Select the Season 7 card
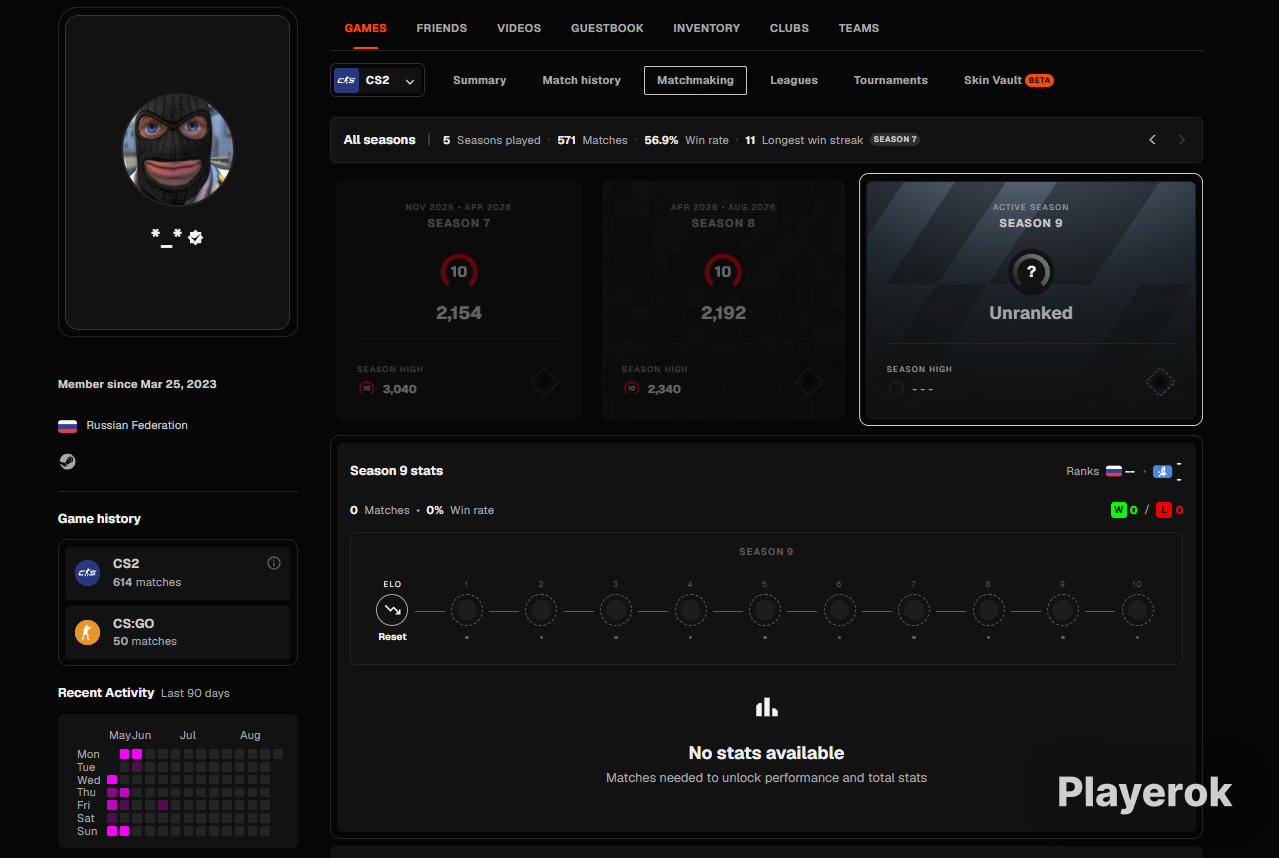1279x858 pixels. (x=459, y=300)
